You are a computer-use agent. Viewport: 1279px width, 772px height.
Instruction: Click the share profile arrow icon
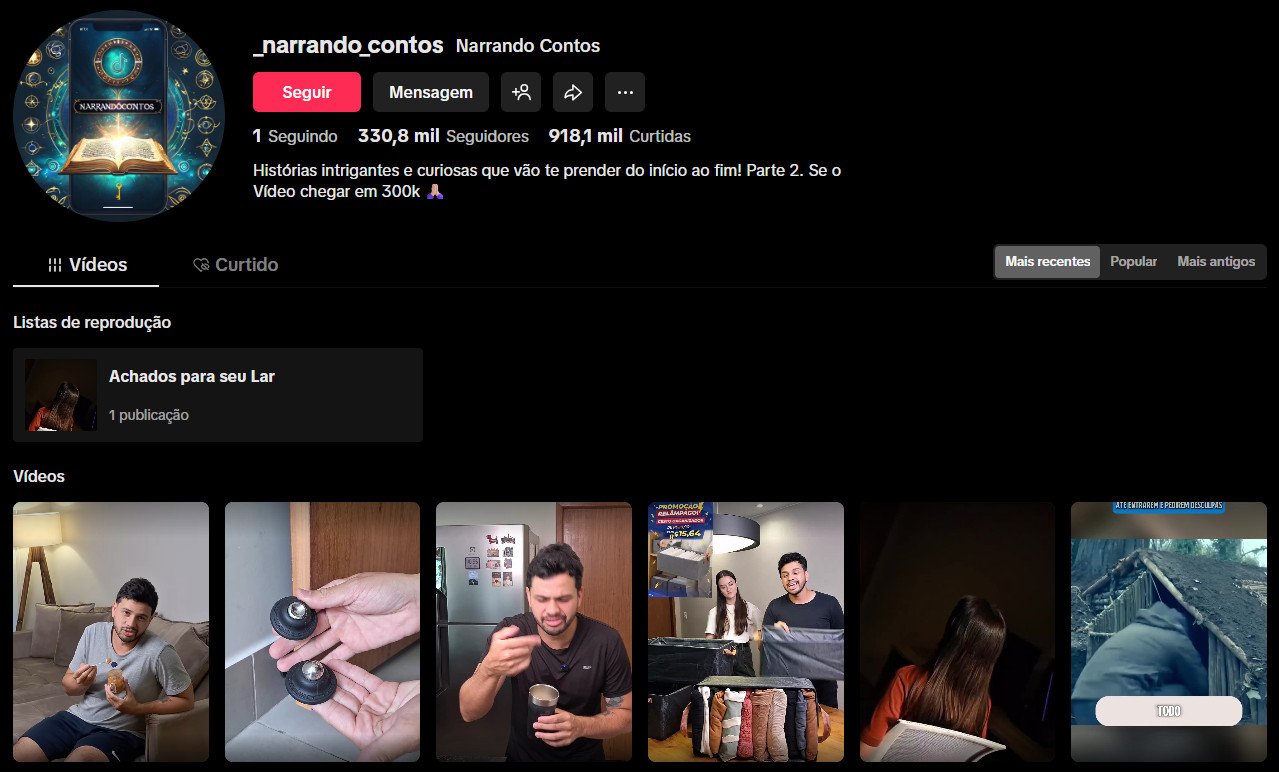[572, 91]
